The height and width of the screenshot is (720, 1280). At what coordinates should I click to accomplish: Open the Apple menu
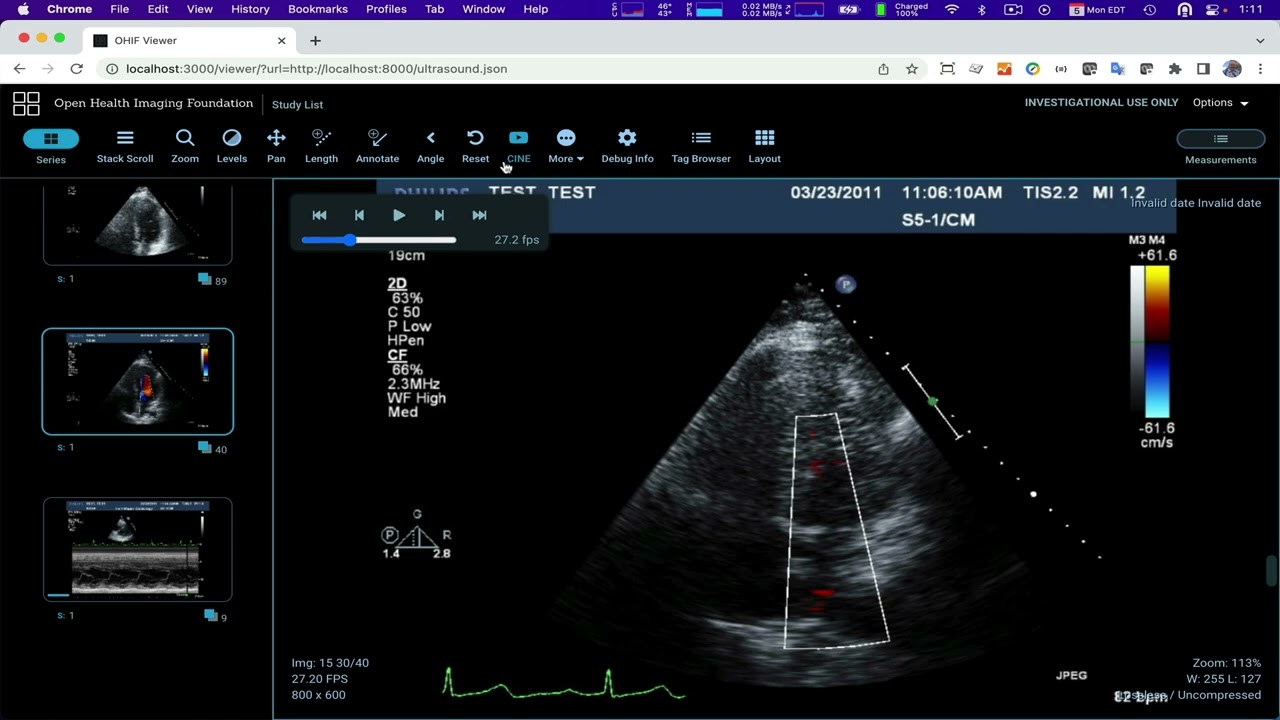23,9
